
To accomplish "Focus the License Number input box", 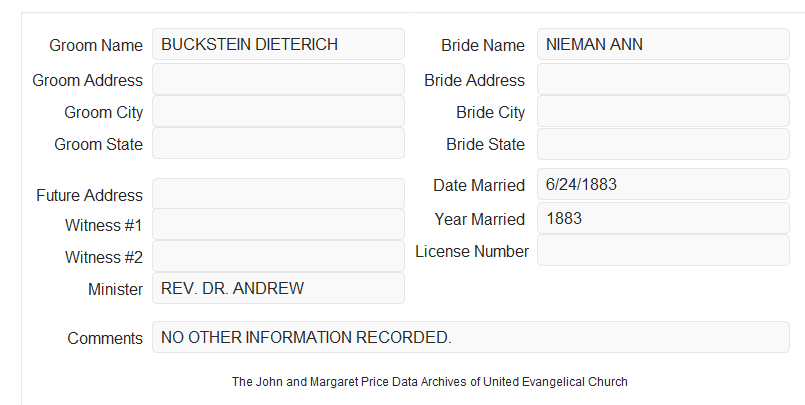I will (663, 250).
